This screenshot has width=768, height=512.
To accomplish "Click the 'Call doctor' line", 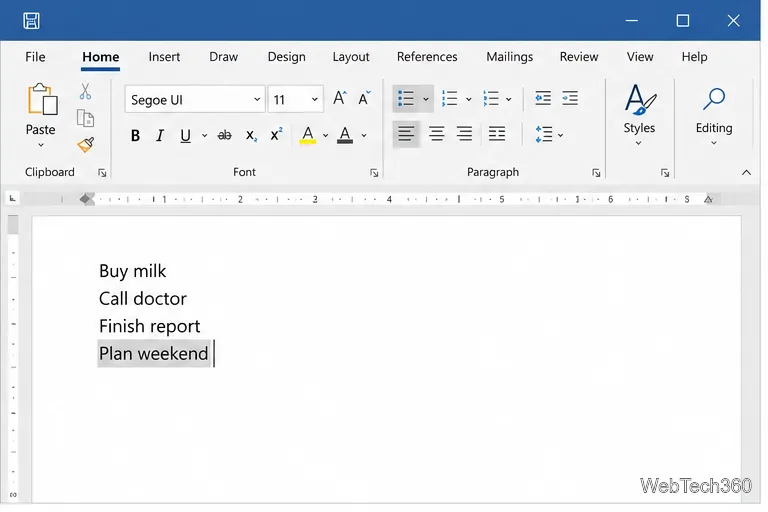I will pos(143,298).
